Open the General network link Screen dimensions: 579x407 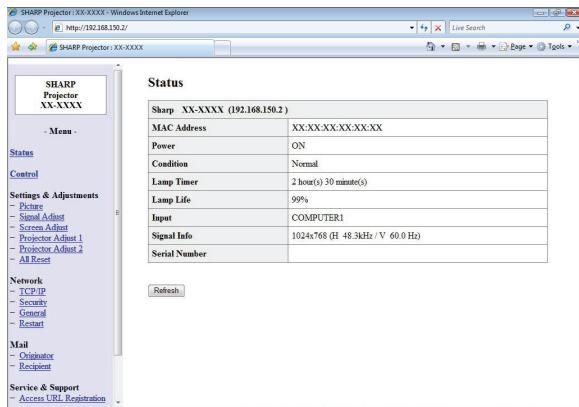(33, 313)
